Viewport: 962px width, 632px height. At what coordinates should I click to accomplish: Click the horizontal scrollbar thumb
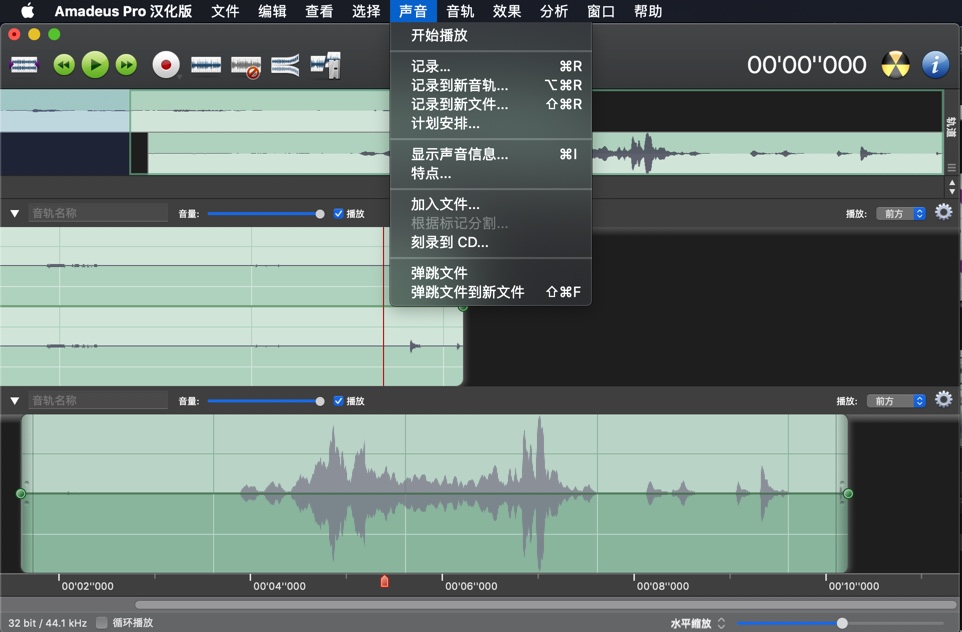click(x=546, y=605)
